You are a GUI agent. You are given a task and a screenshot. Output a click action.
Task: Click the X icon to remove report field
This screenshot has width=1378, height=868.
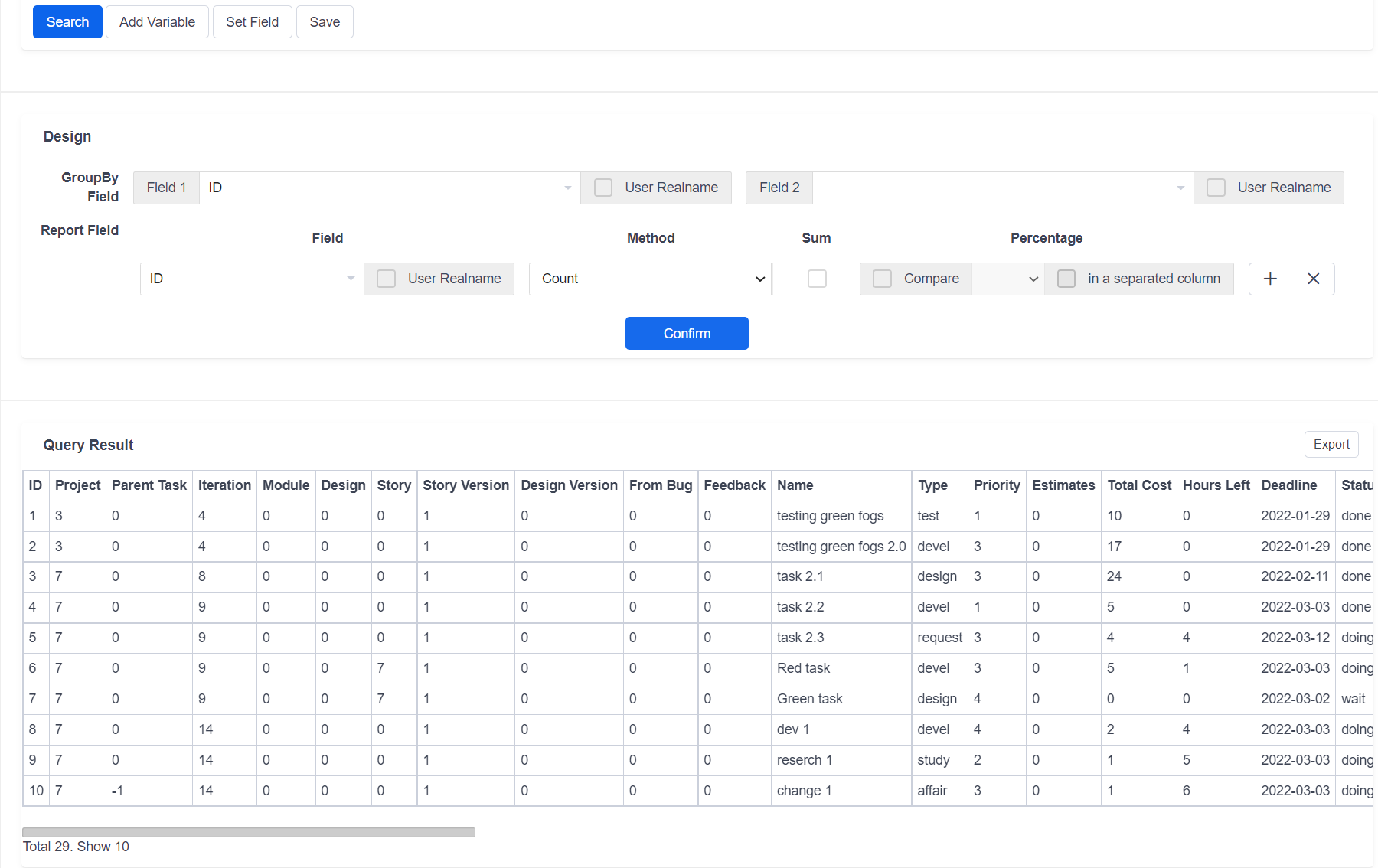tap(1313, 279)
